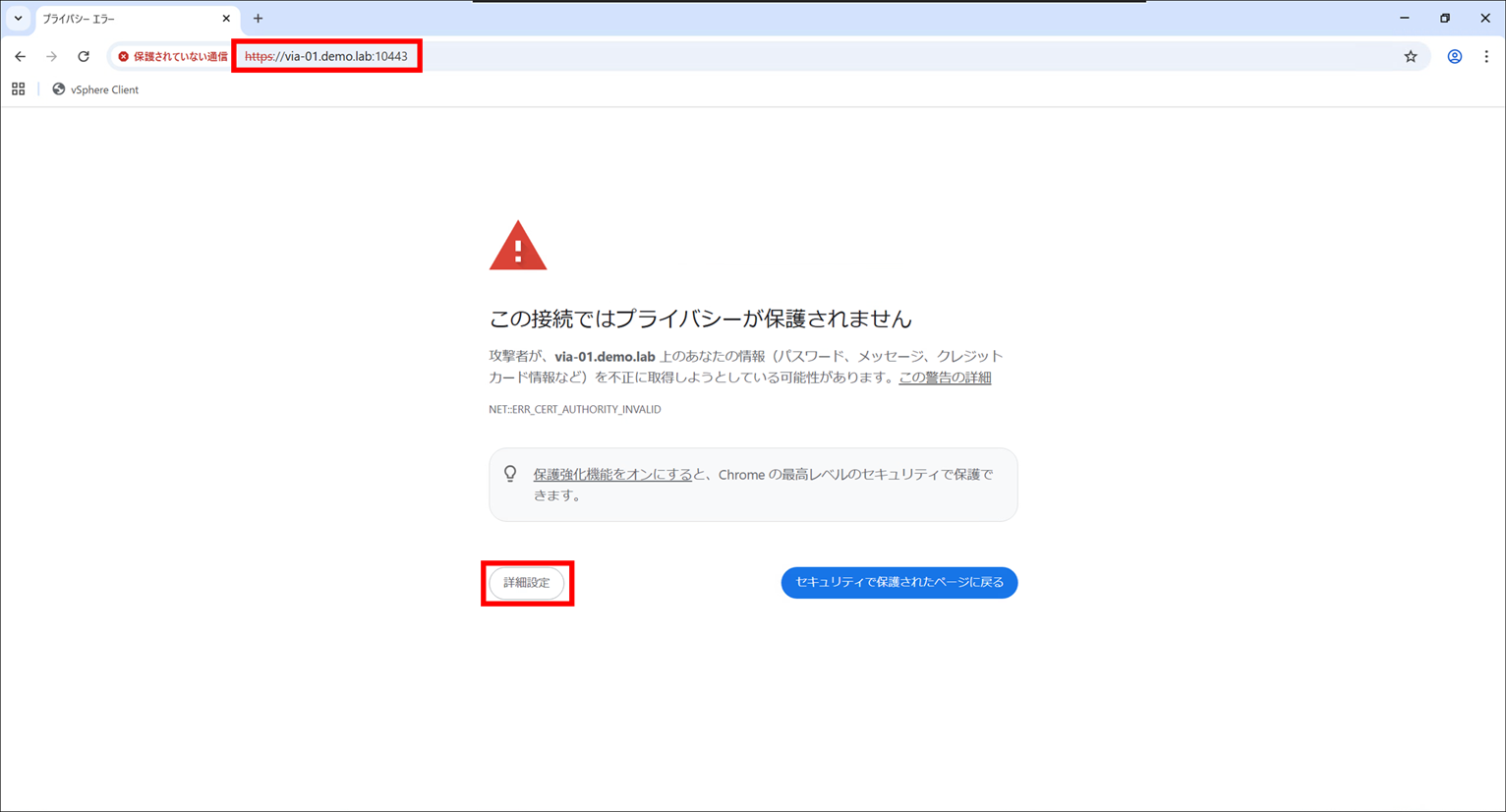1506x812 pixels.
Task: Click the apps grid icon on bookmarks bar
Action: [18, 88]
